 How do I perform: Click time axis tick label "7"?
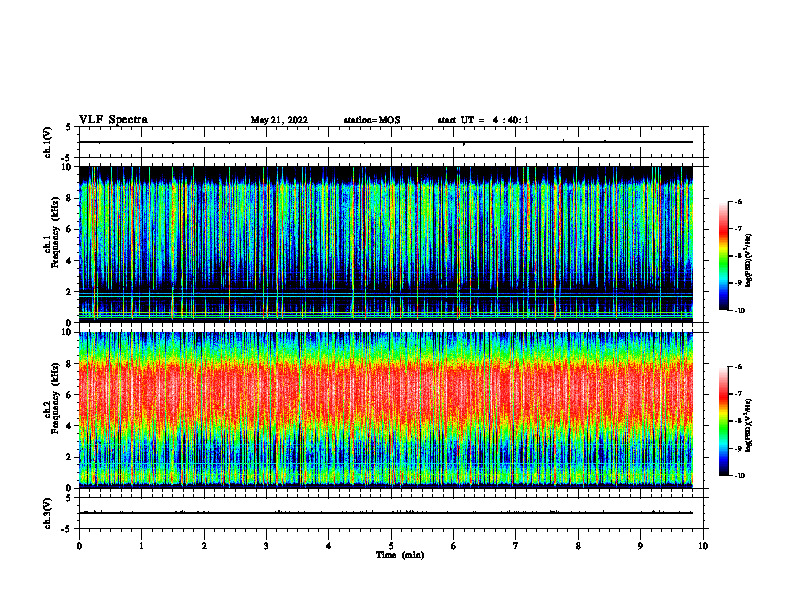(516, 546)
